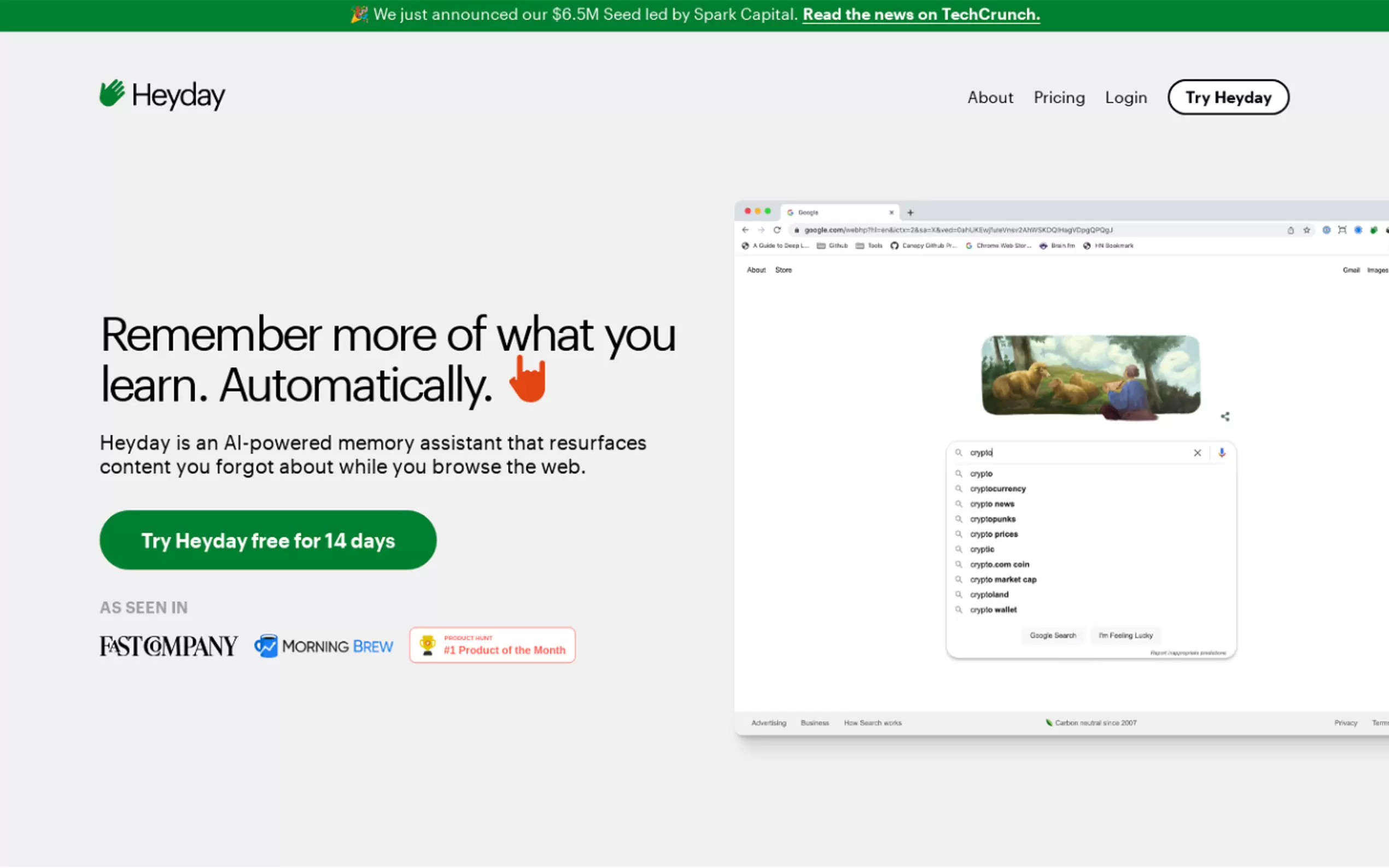Open the Login link
Image resolution: width=1389 pixels, height=868 pixels.
click(1125, 98)
